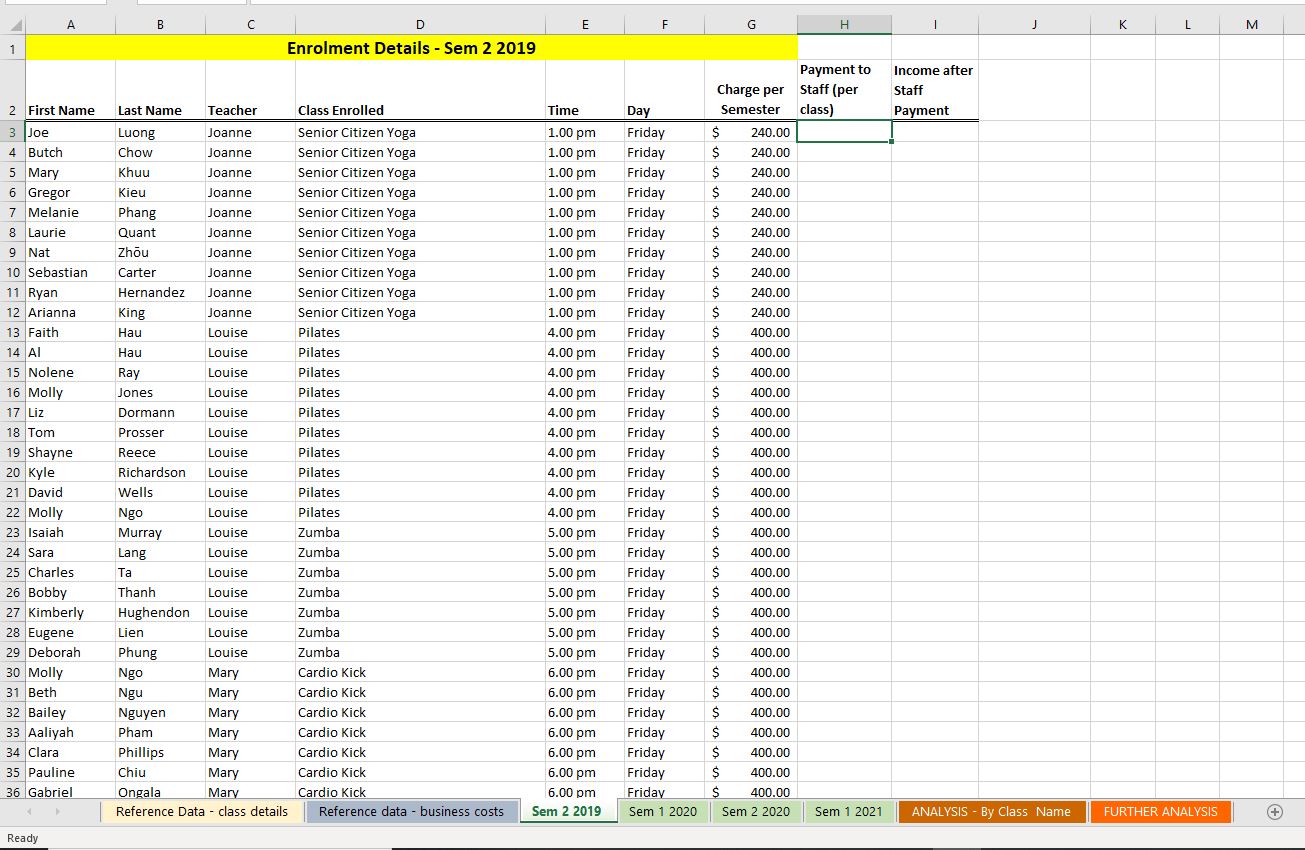Select column M header

point(1251,25)
